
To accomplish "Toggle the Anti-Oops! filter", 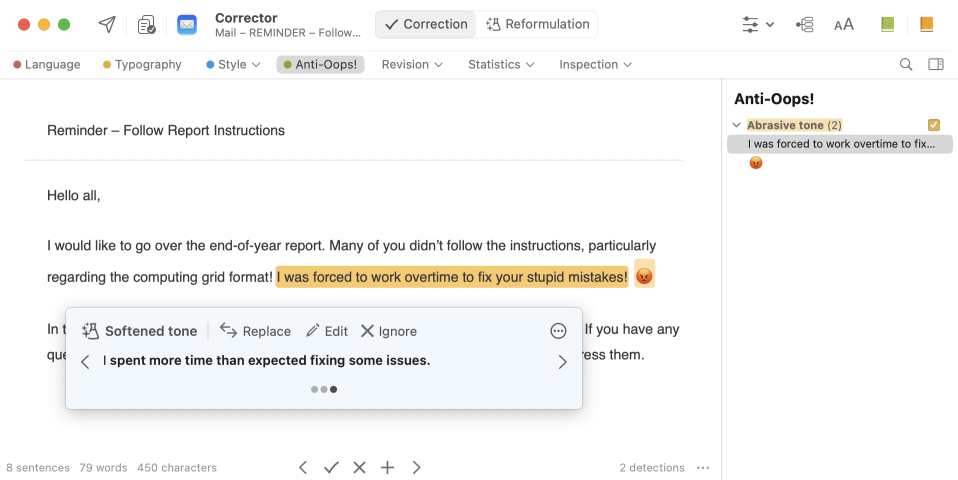I will tap(320, 64).
